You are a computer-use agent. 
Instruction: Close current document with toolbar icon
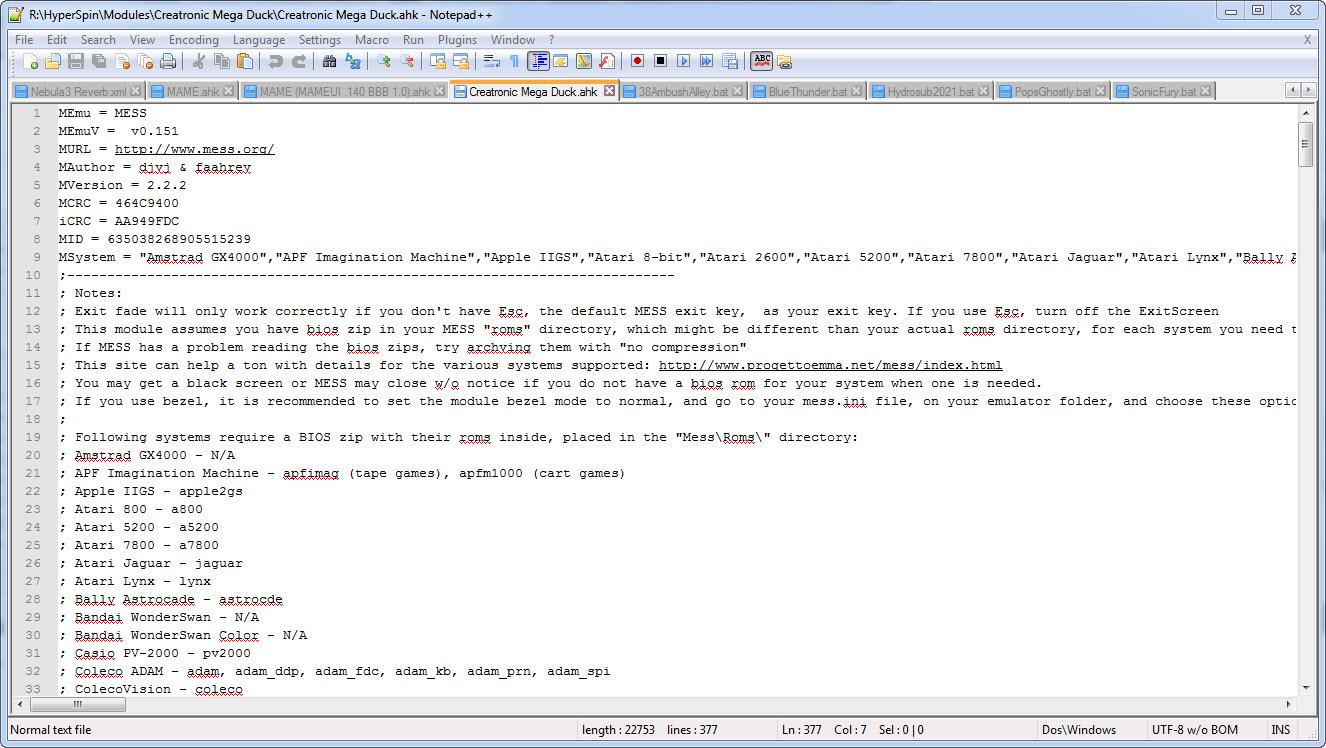click(x=122, y=61)
